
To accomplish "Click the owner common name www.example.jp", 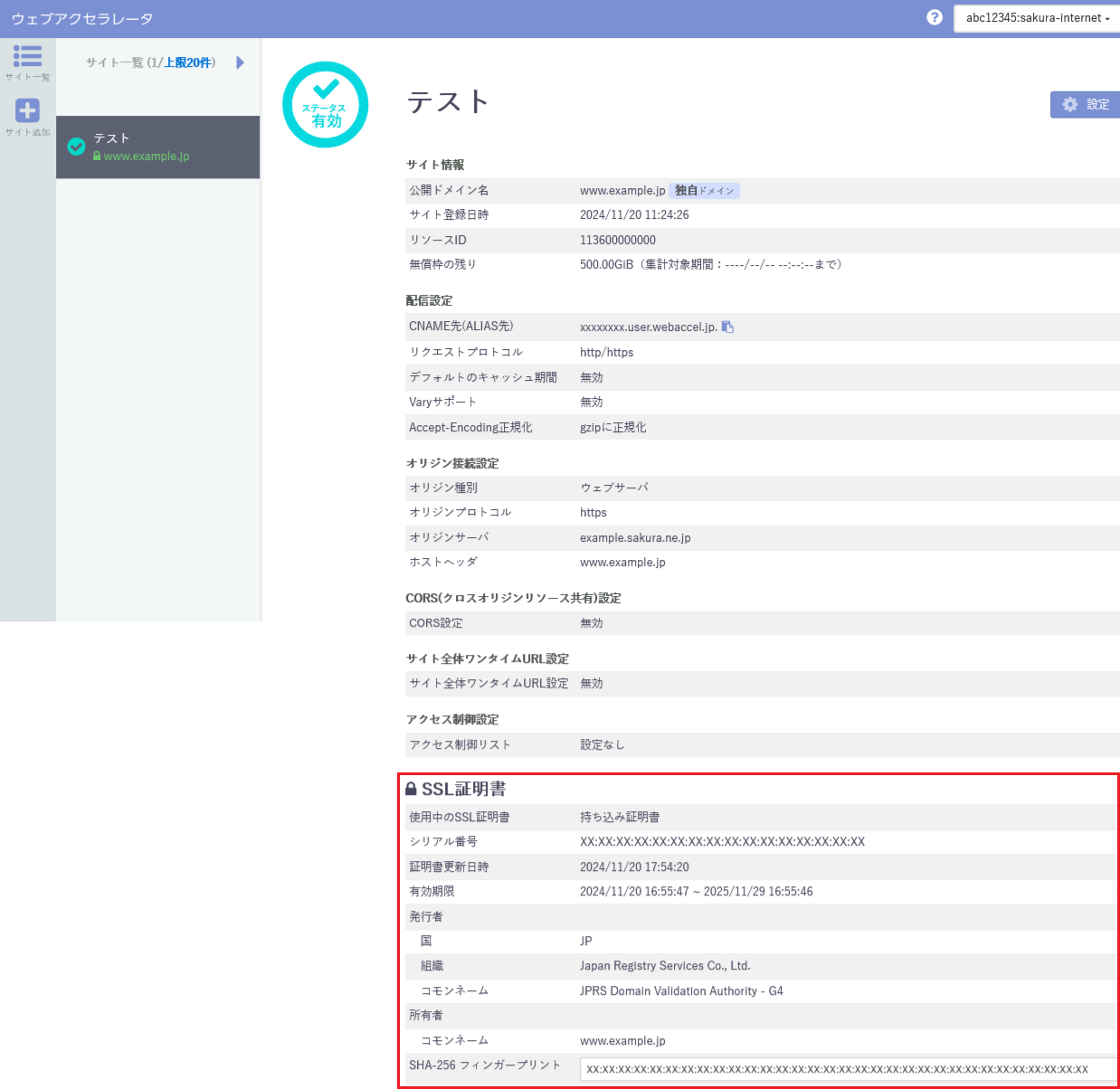I will point(622,1041).
